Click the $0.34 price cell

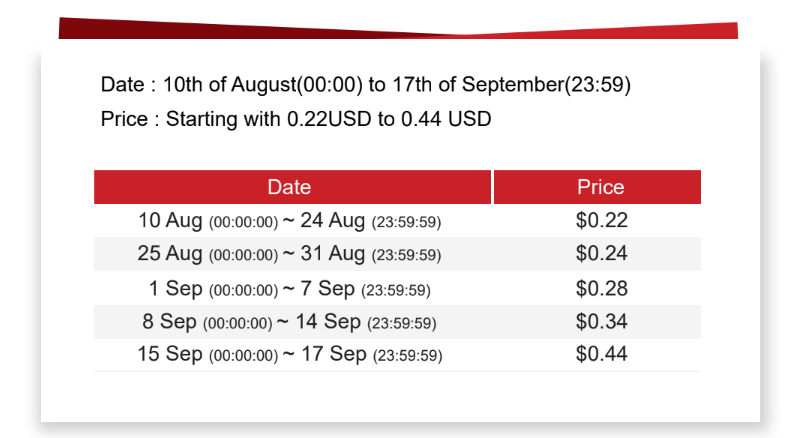click(x=601, y=322)
